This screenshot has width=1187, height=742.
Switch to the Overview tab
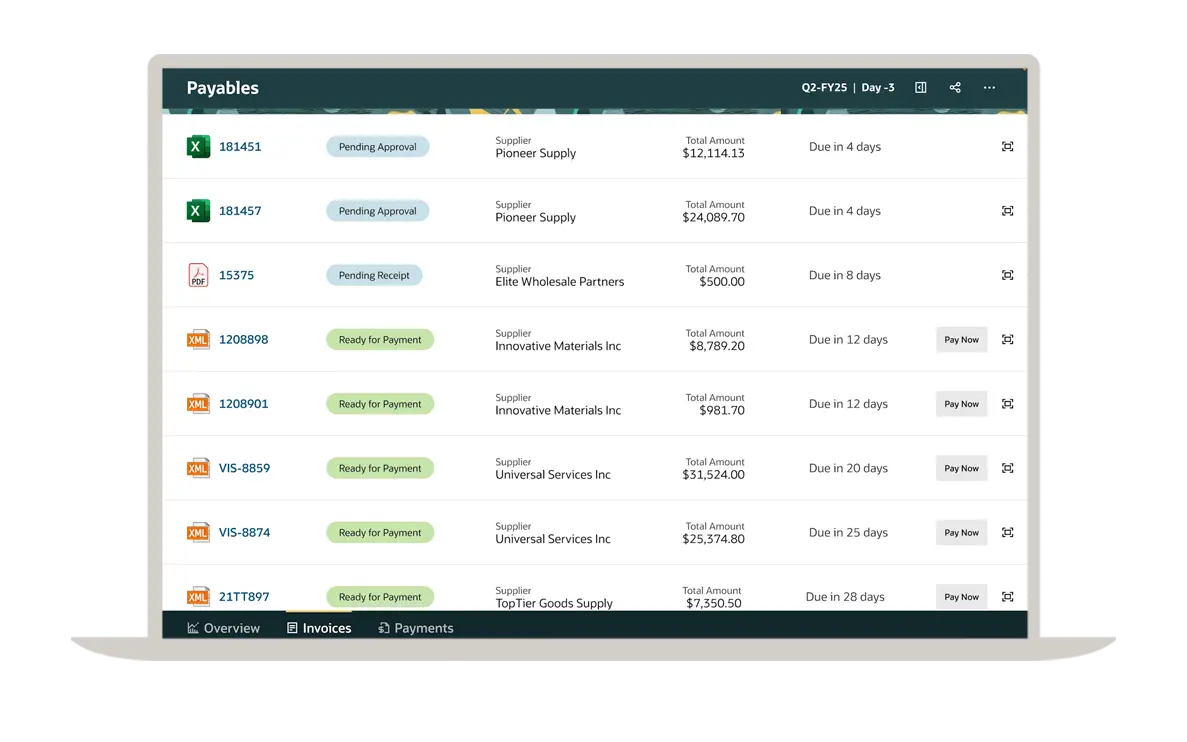[224, 628]
